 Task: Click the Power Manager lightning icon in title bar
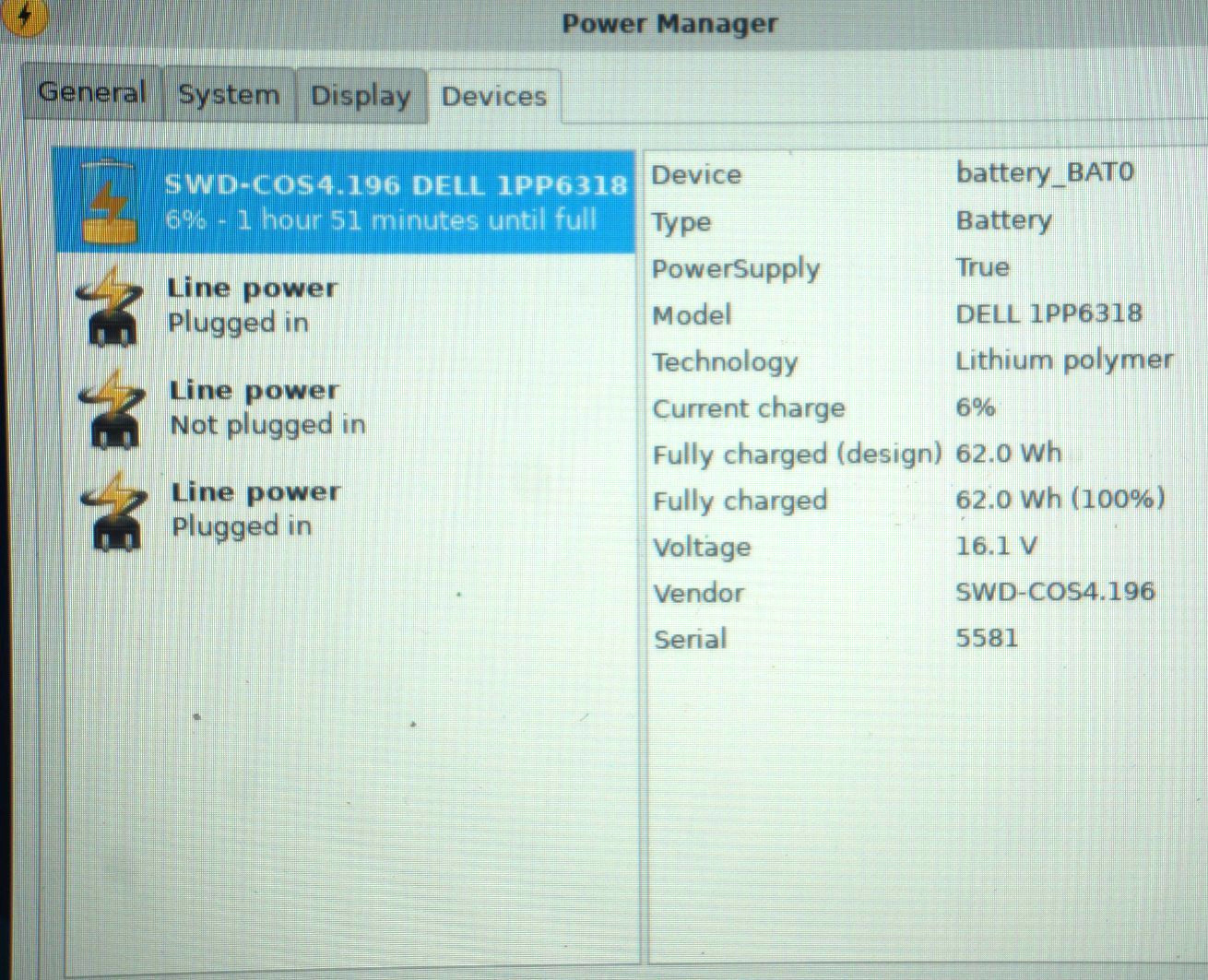tap(24, 16)
